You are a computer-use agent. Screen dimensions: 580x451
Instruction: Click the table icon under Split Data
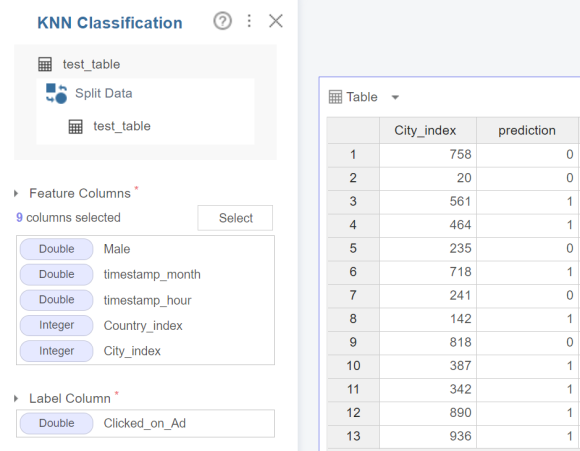pyautogui.click(x=75, y=126)
